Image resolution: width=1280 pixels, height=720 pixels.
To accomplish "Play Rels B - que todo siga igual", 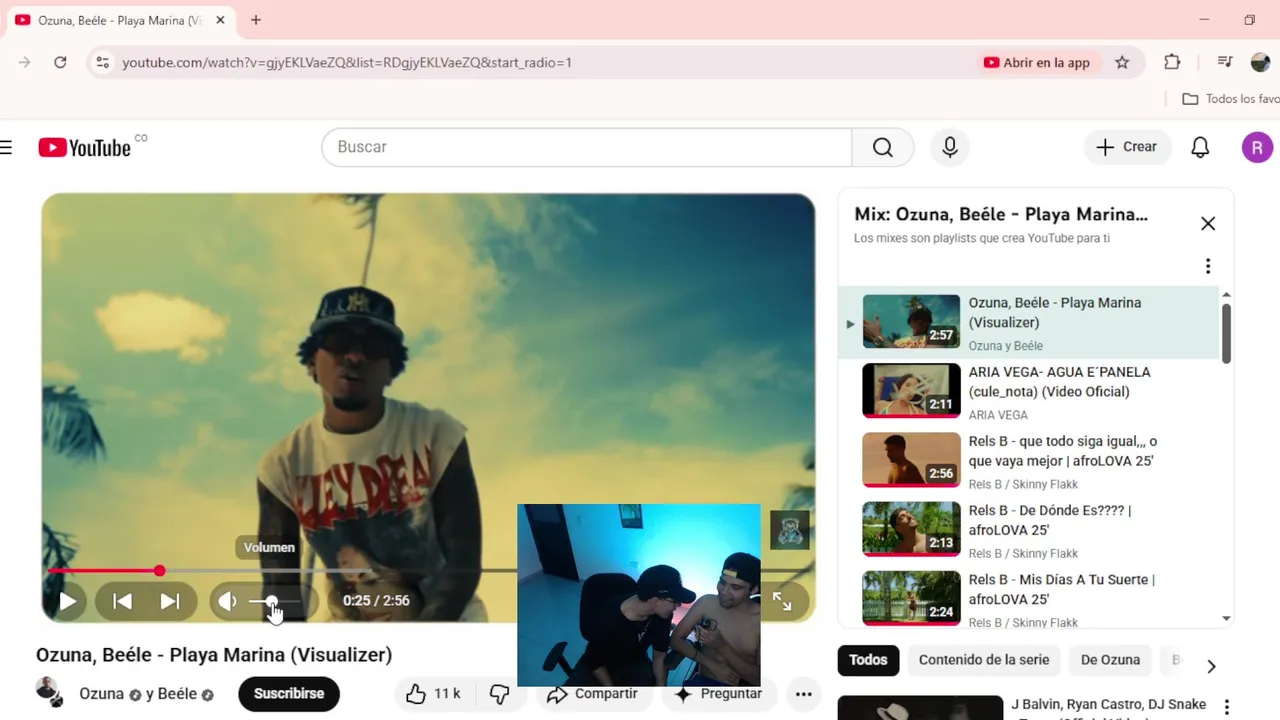I will (x=1028, y=461).
